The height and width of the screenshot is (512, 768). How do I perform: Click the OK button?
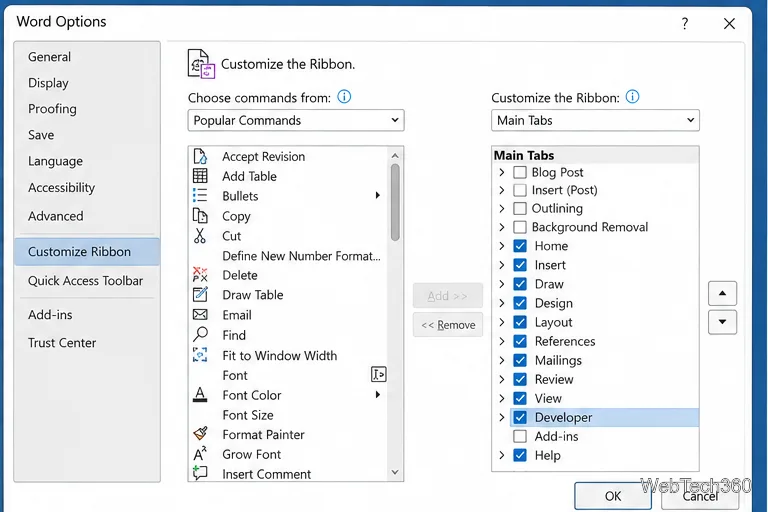613,496
